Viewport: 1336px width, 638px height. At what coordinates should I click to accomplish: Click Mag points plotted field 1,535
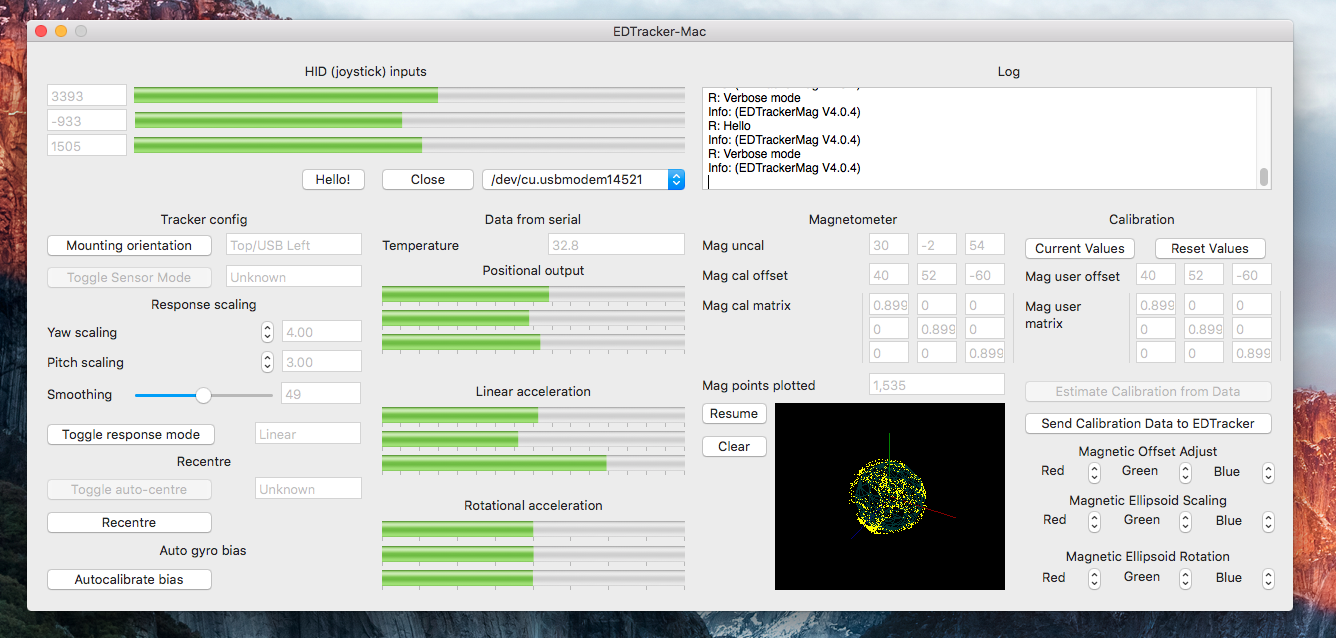(x=937, y=385)
